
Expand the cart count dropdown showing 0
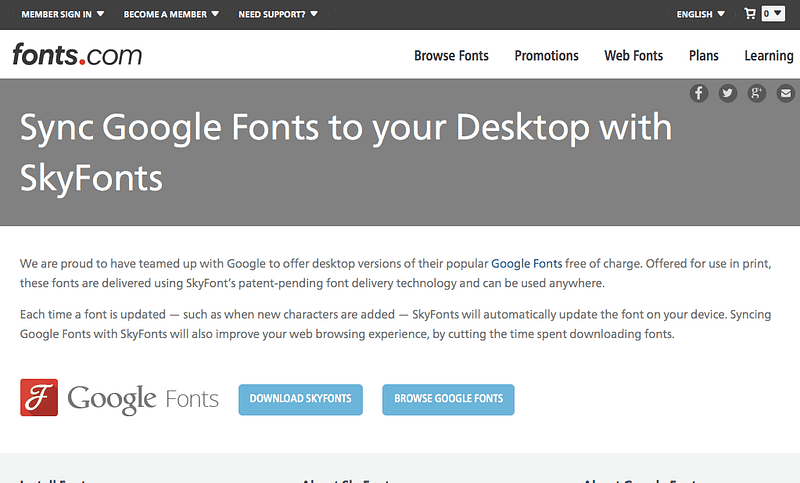(x=773, y=14)
